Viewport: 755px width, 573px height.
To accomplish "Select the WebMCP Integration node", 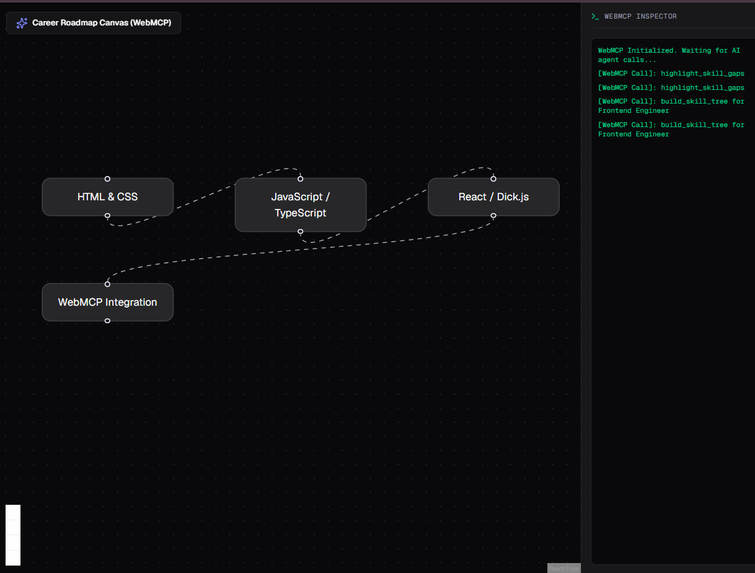I will tap(107, 302).
